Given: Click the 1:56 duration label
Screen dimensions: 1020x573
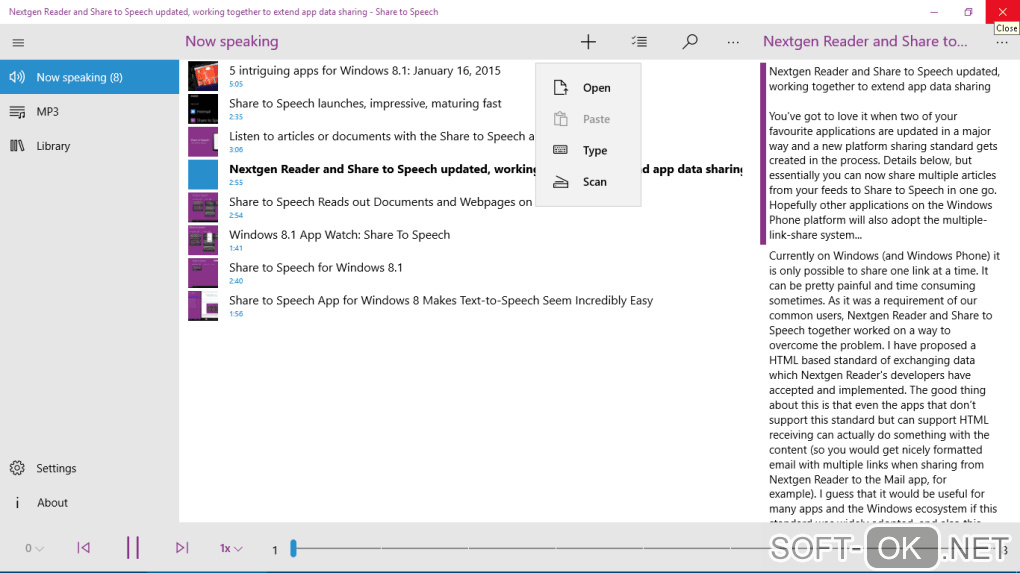Looking at the screenshot, I should [236, 313].
